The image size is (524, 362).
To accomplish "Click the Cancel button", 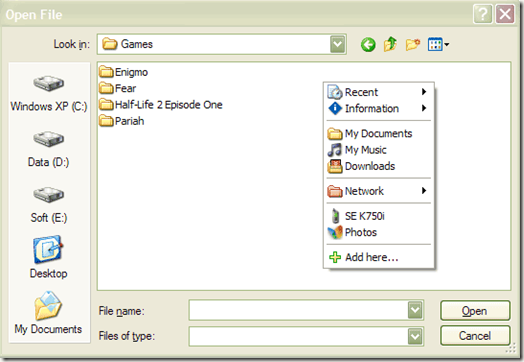I will tap(475, 335).
